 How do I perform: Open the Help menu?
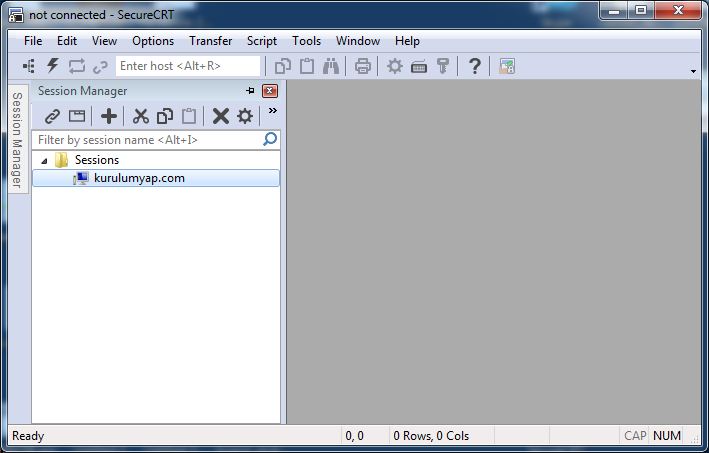point(407,41)
